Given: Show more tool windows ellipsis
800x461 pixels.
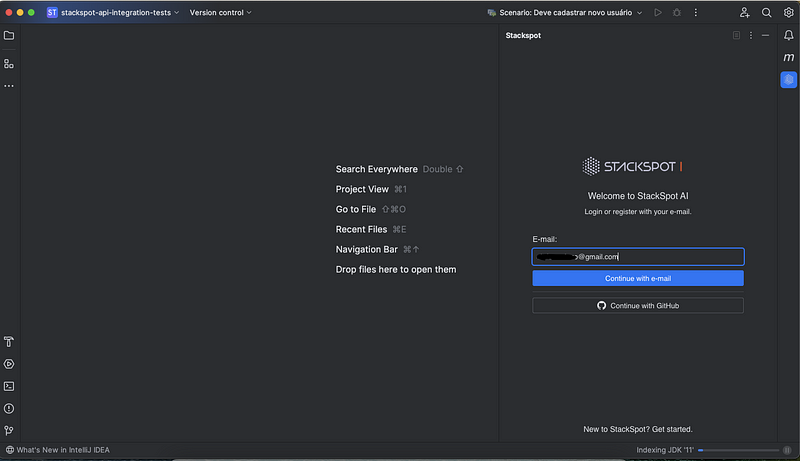Looking at the screenshot, I should click(9, 86).
